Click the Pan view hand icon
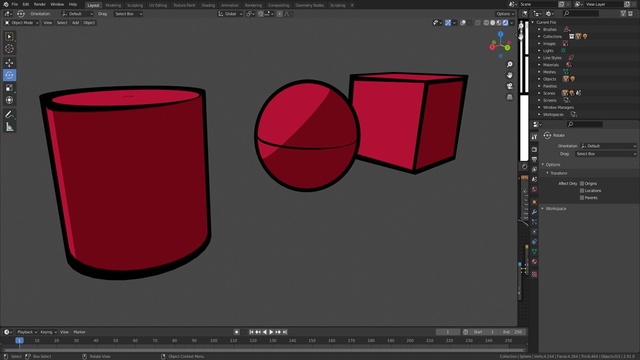This screenshot has width=640, height=360. pos(509,75)
